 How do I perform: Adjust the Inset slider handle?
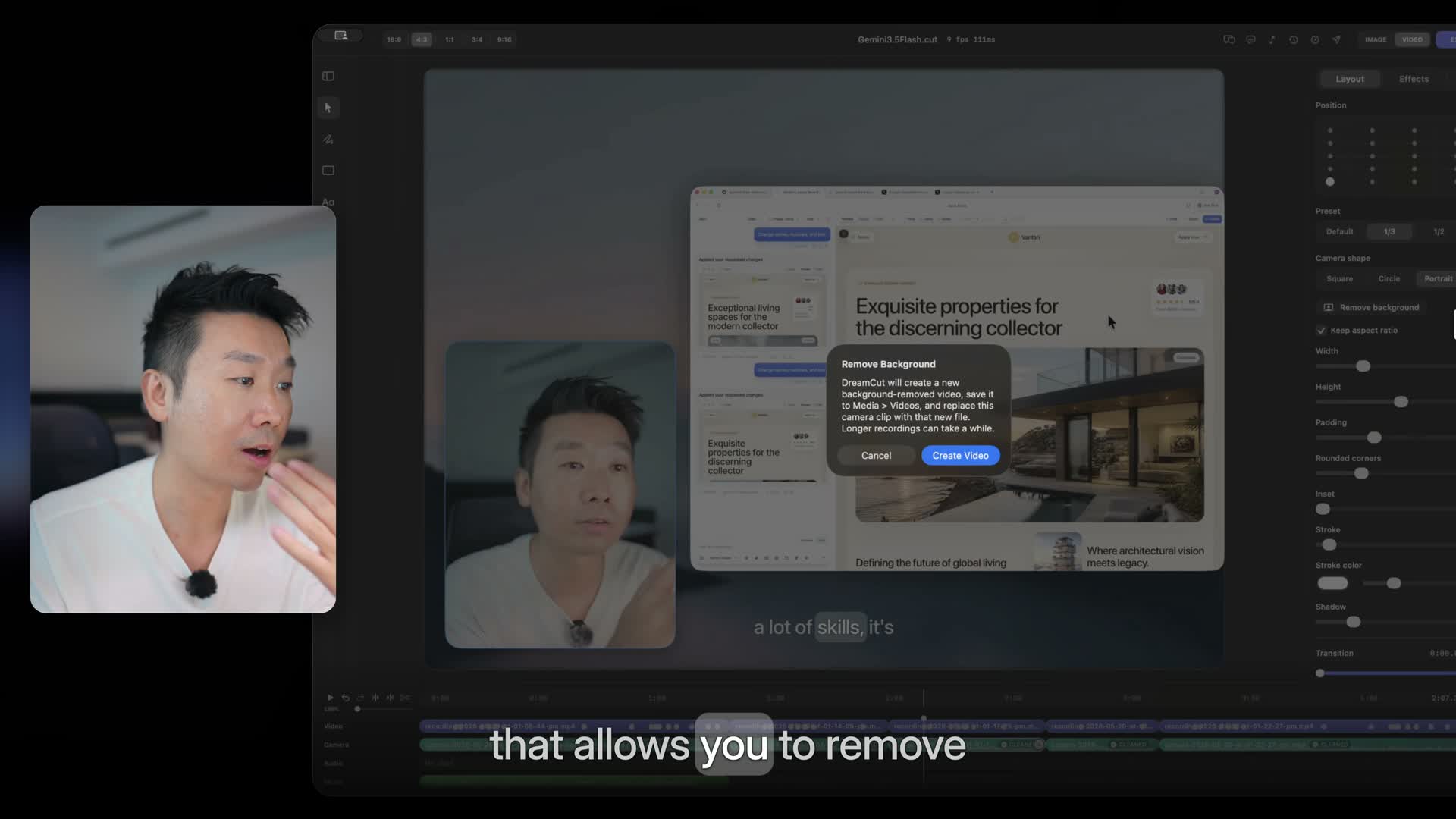(1323, 509)
